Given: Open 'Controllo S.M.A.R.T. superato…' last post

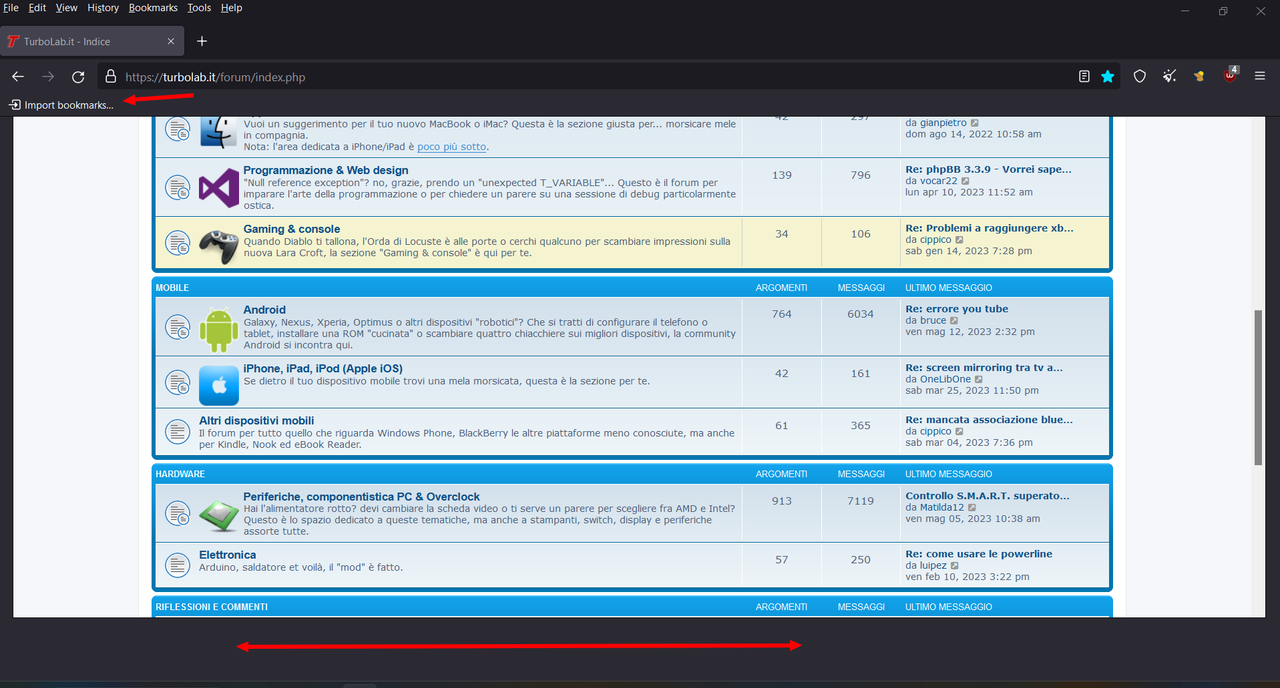Looking at the screenshot, I should pos(988,496).
